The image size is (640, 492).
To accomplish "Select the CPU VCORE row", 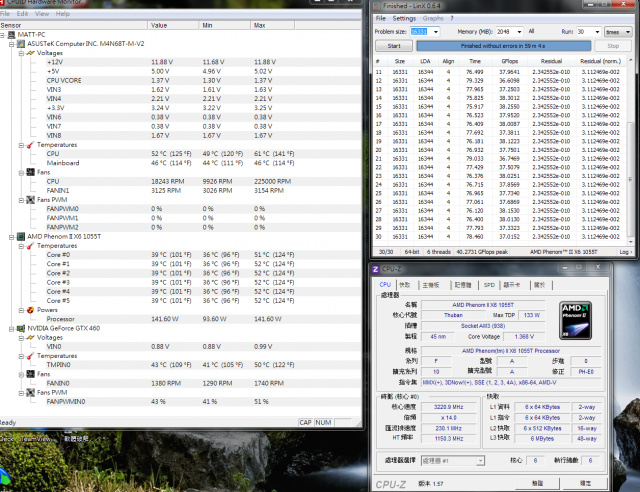I will (180, 80).
